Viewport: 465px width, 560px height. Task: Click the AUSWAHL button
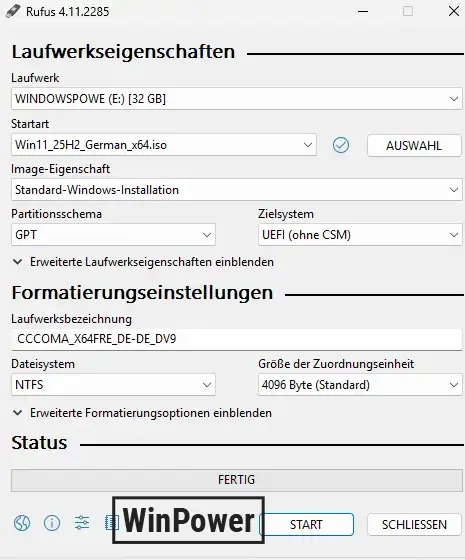[x=414, y=145]
